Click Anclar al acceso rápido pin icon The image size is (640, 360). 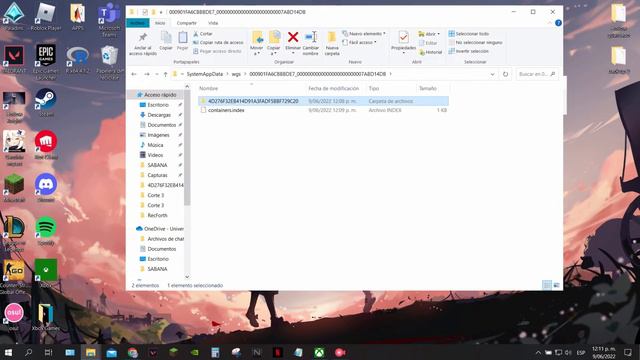[142, 38]
